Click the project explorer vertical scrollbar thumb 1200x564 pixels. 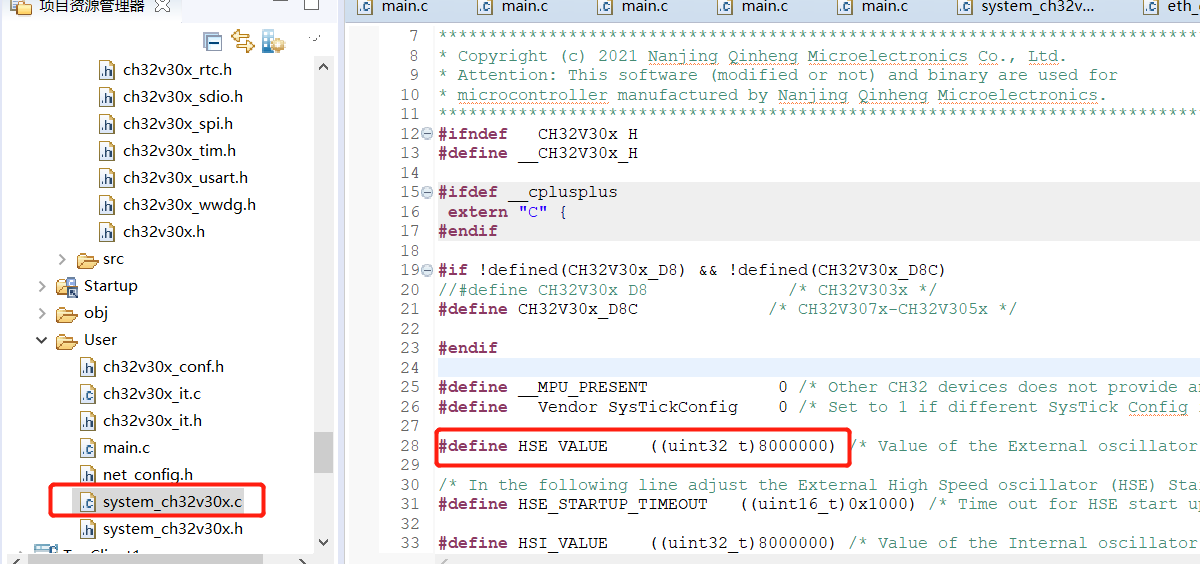[x=323, y=452]
